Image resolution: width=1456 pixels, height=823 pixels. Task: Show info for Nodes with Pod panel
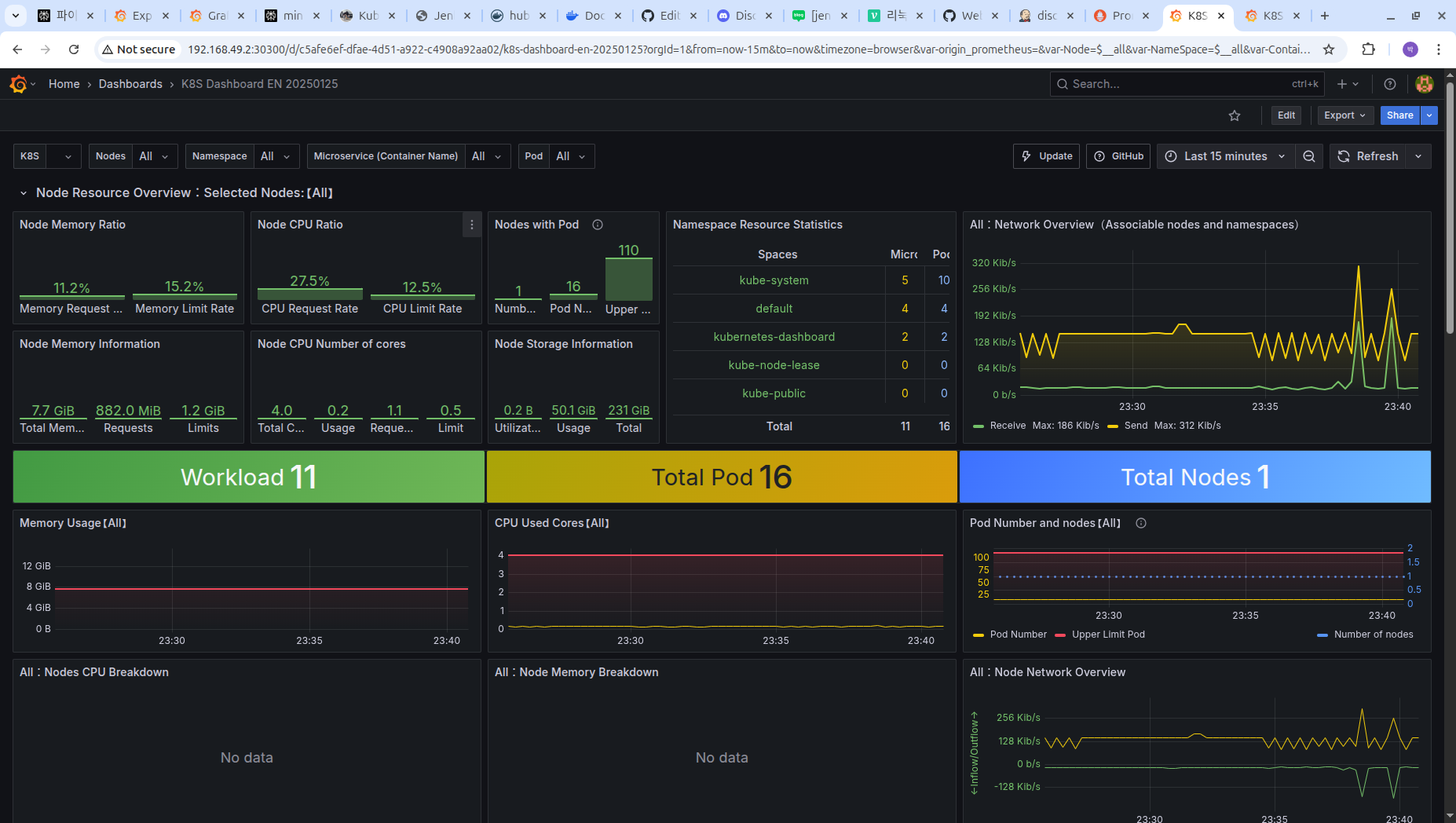pyautogui.click(x=598, y=225)
